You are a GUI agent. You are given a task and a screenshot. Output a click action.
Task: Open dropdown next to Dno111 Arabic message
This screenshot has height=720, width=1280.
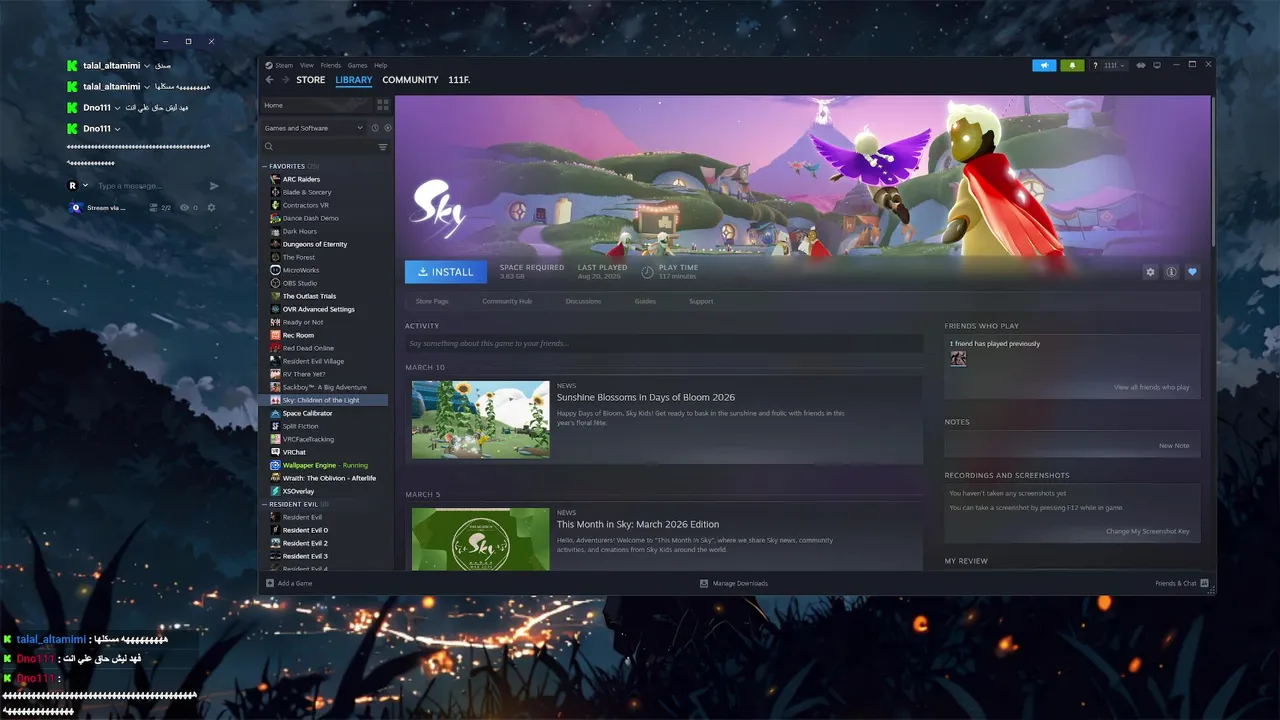pos(117,108)
